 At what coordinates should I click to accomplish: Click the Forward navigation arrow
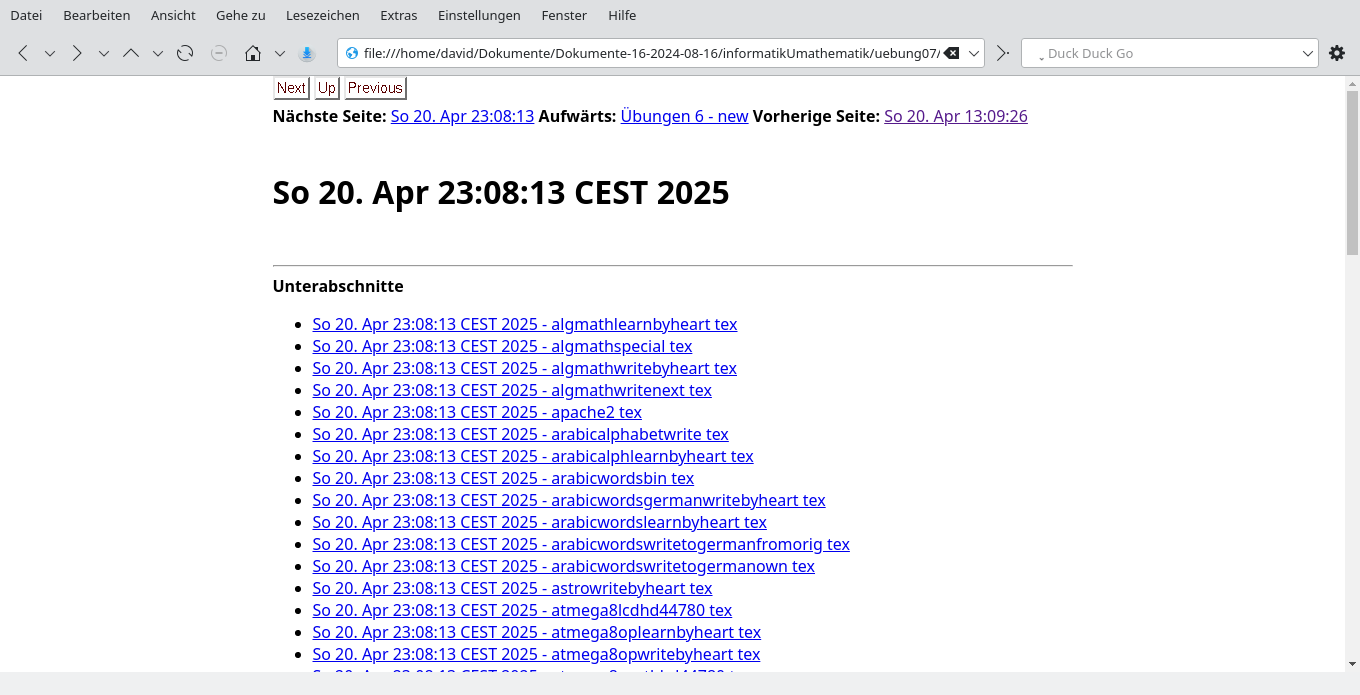coord(77,53)
